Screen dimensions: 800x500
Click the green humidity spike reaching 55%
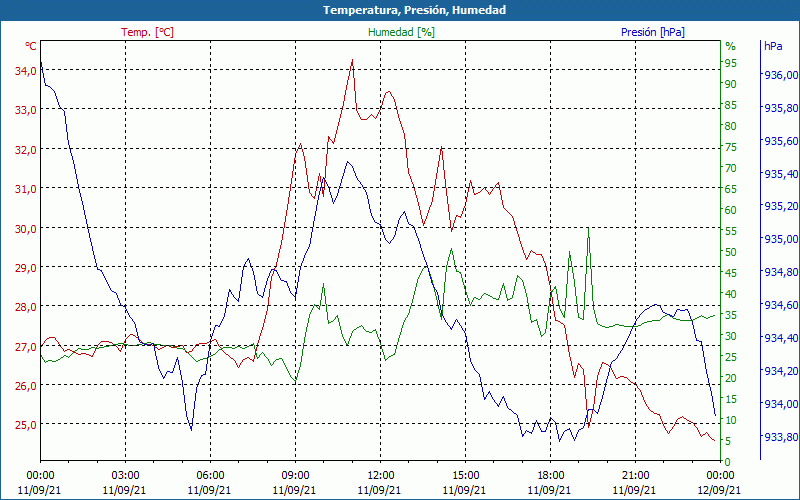click(x=588, y=229)
